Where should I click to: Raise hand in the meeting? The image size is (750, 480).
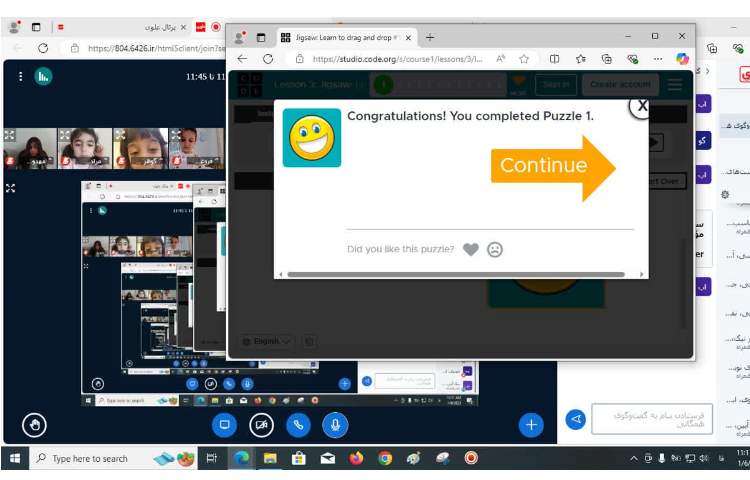tap(35, 424)
